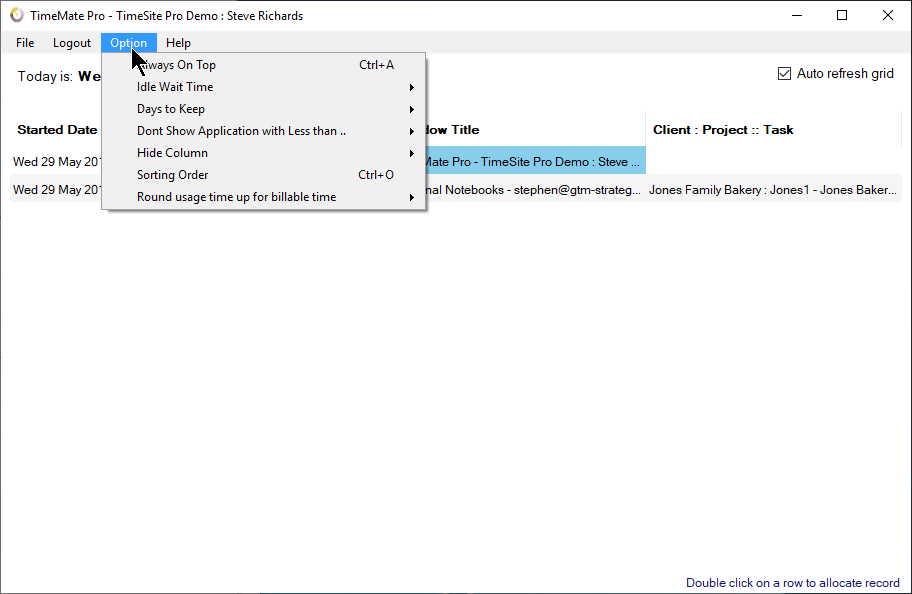
Task: Toggle the Auto refresh grid checkbox
Action: (x=784, y=73)
